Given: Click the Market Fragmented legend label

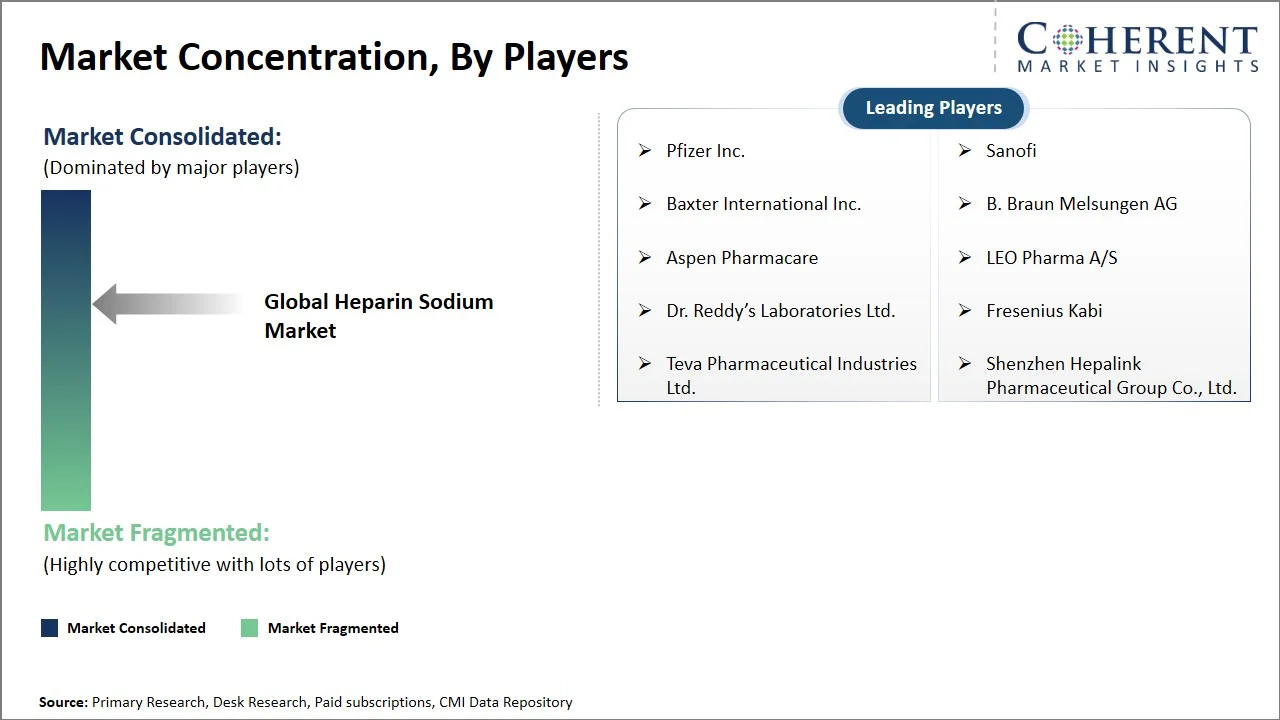Looking at the screenshot, I should tap(333, 628).
